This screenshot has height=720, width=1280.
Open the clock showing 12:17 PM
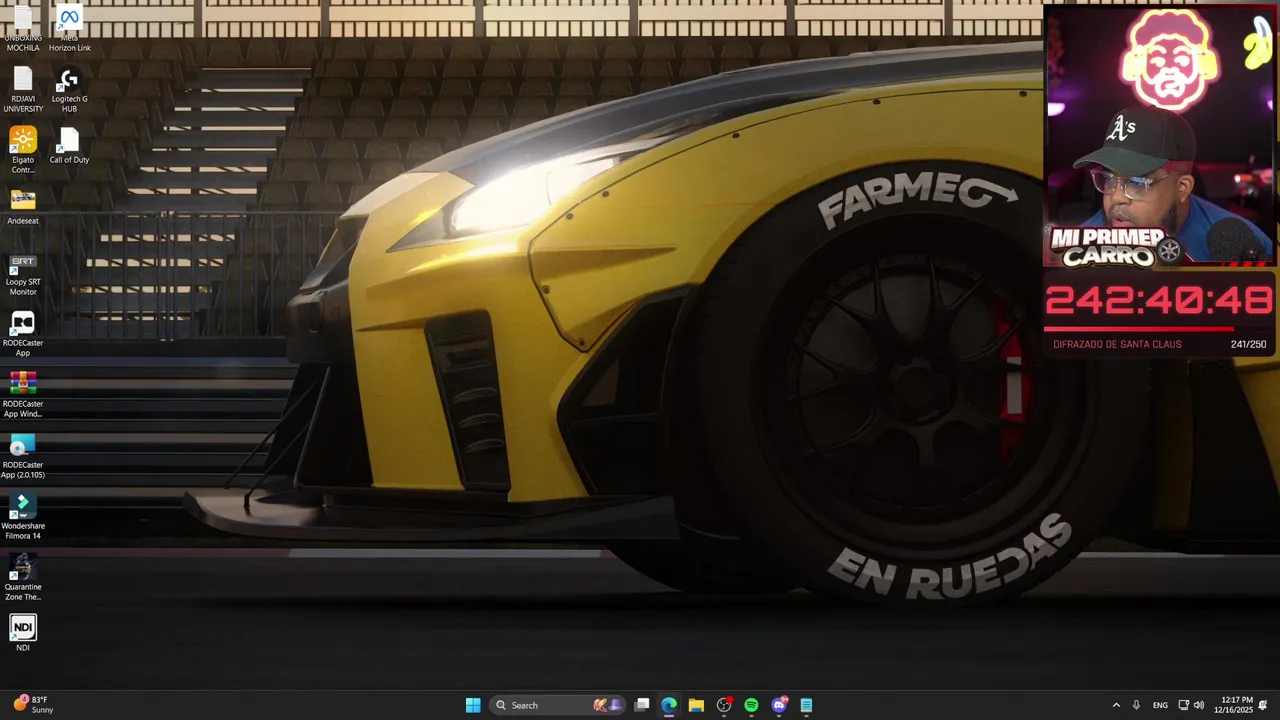1233,705
